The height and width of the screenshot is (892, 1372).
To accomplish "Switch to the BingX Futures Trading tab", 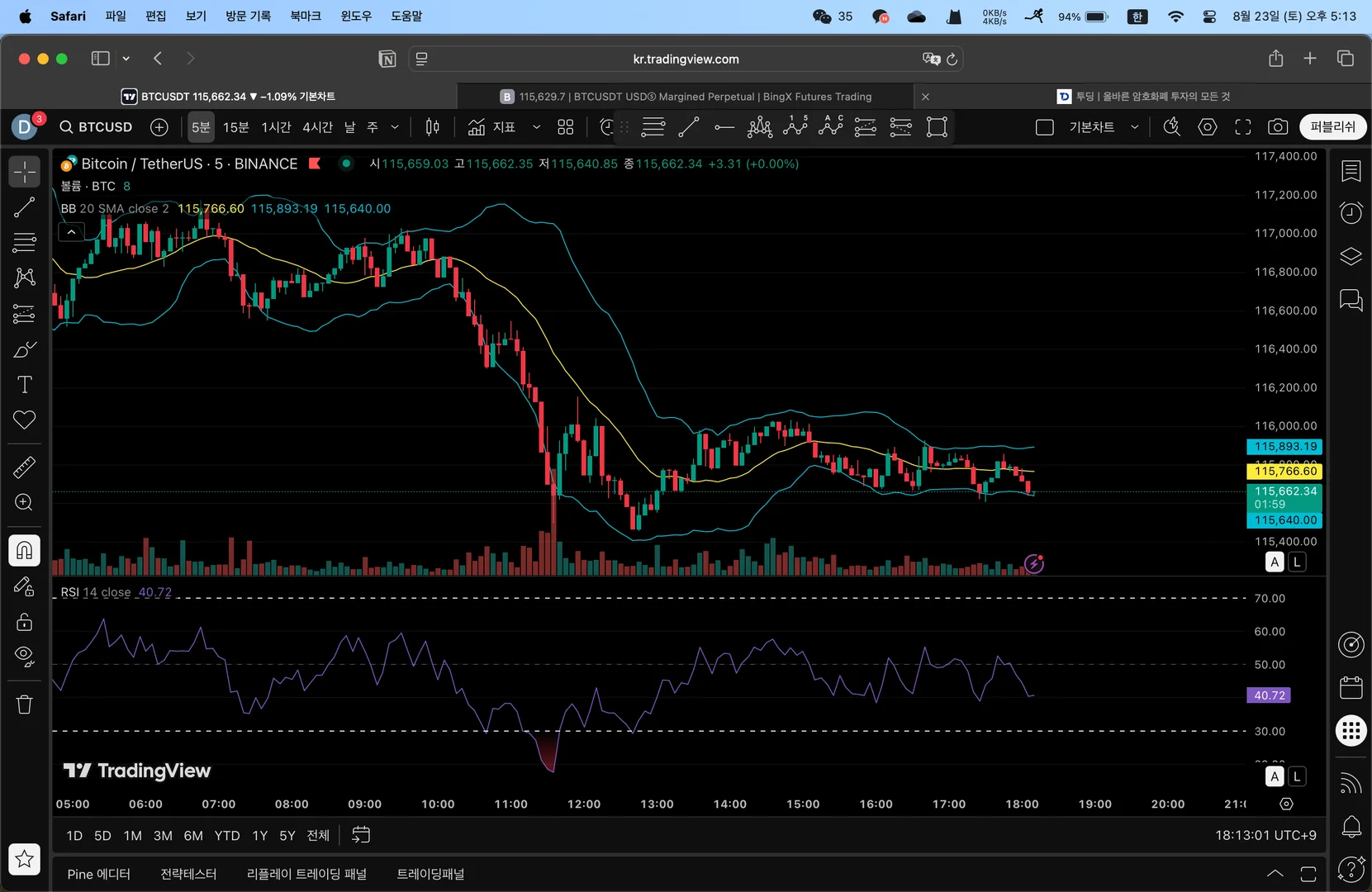I will [686, 97].
